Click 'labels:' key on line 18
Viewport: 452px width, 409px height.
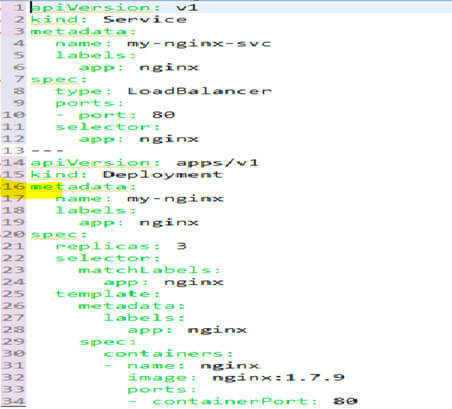[x=96, y=210]
